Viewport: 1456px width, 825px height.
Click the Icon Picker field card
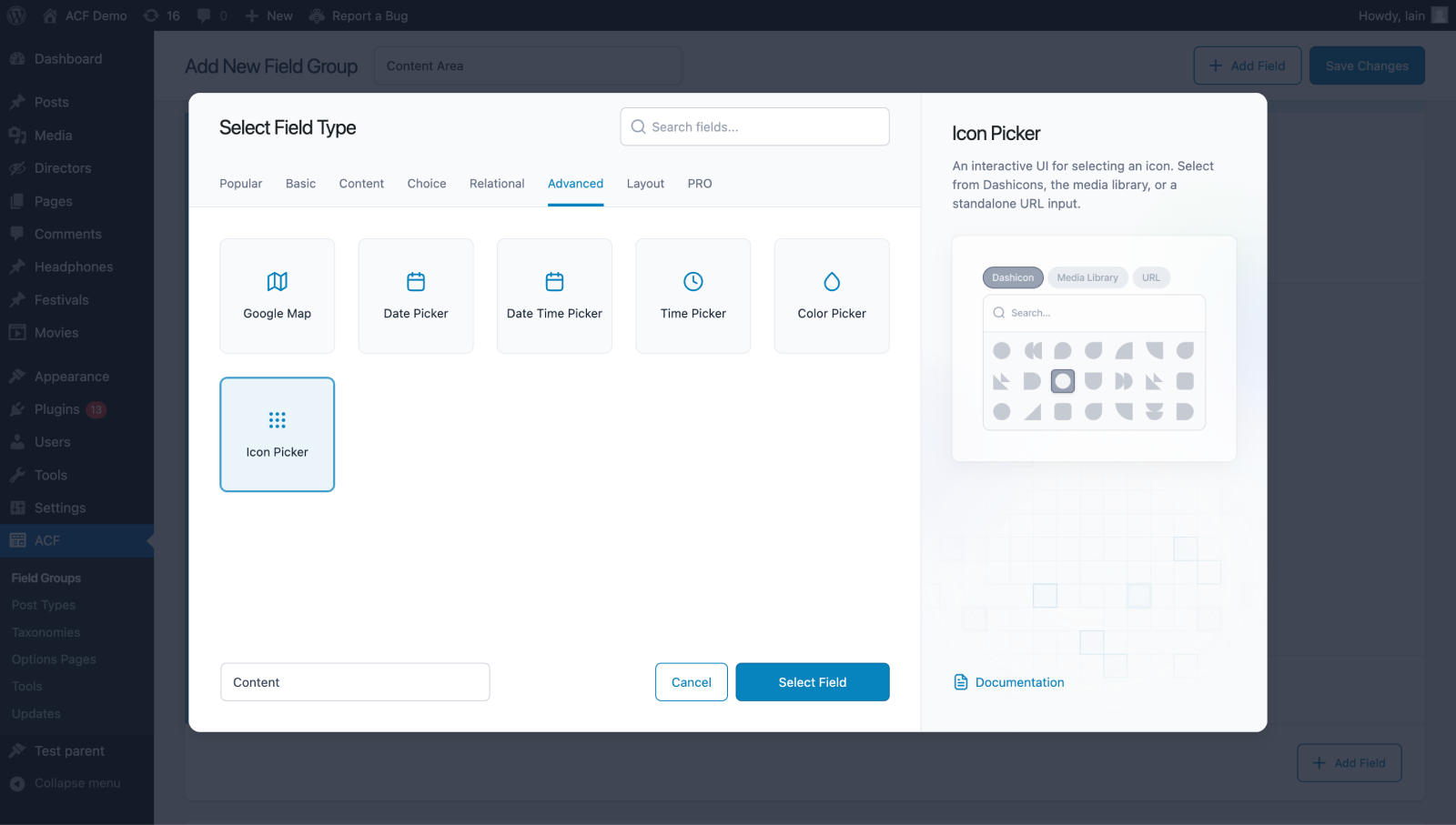point(277,434)
